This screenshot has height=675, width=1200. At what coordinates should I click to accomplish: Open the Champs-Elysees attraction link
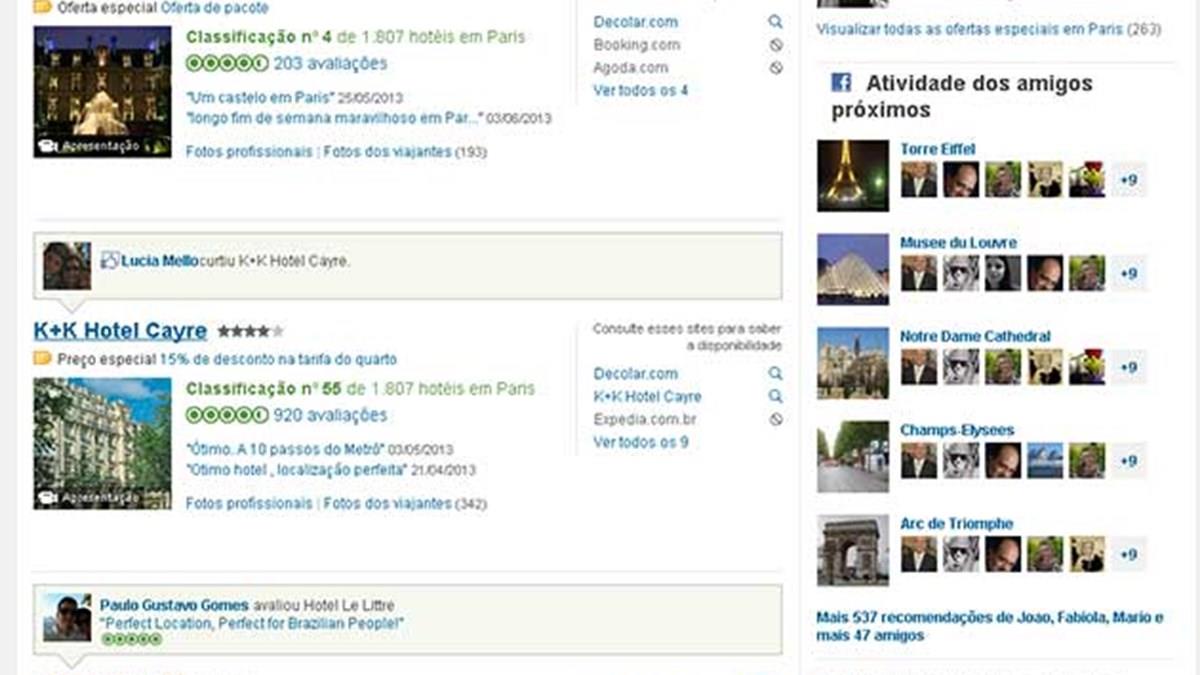957,430
